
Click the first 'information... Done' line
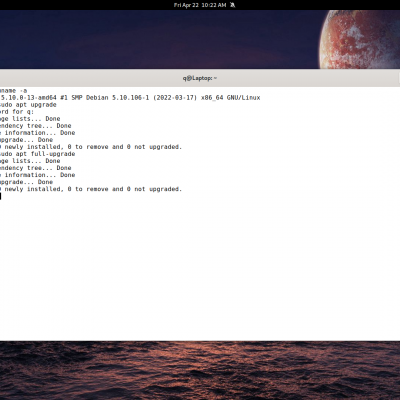coord(37,133)
